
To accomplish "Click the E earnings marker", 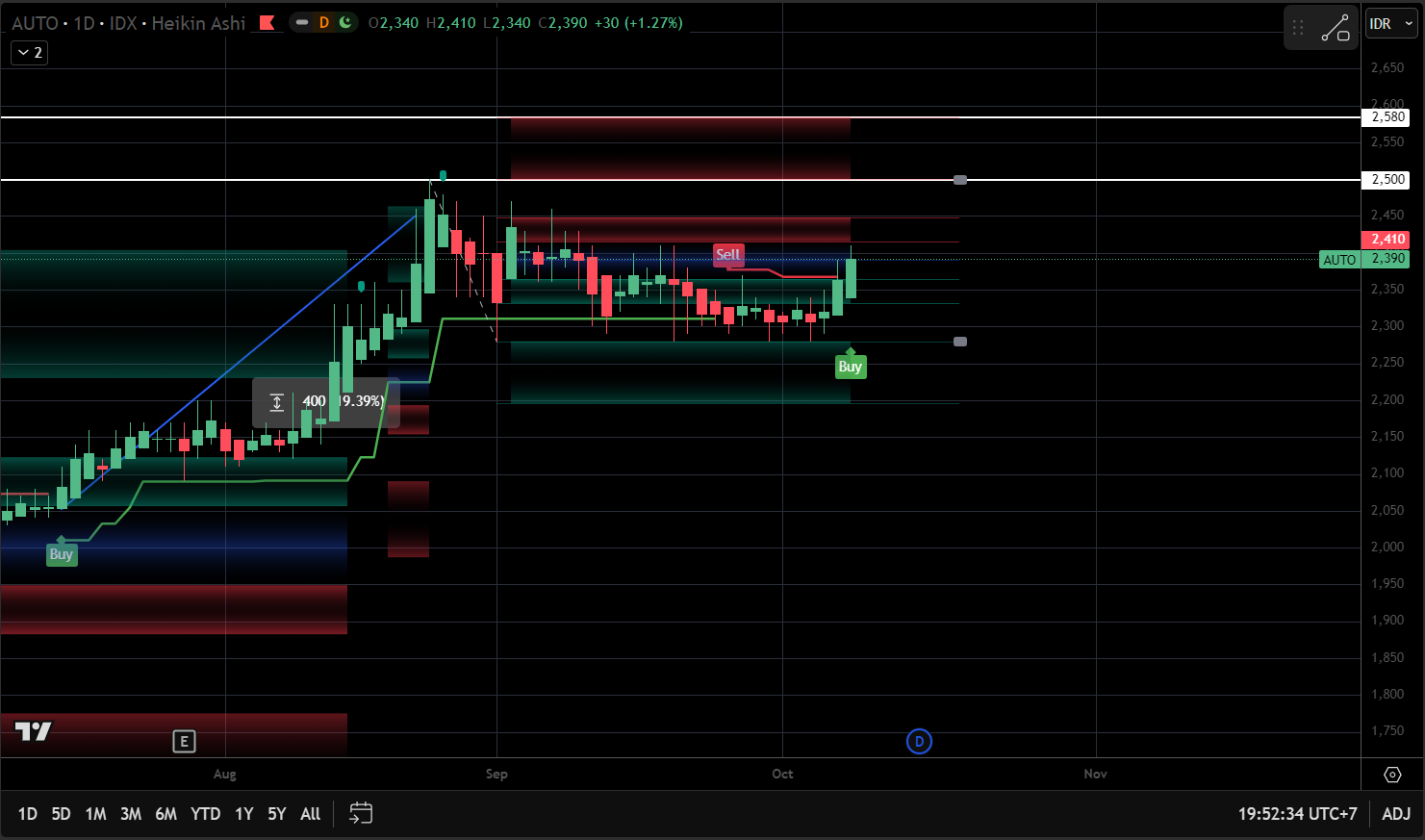I will pos(184,741).
